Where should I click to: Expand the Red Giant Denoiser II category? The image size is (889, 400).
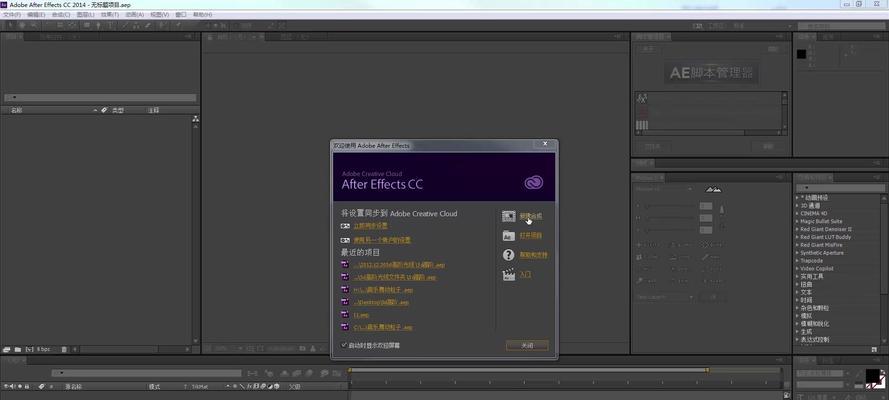click(797, 229)
